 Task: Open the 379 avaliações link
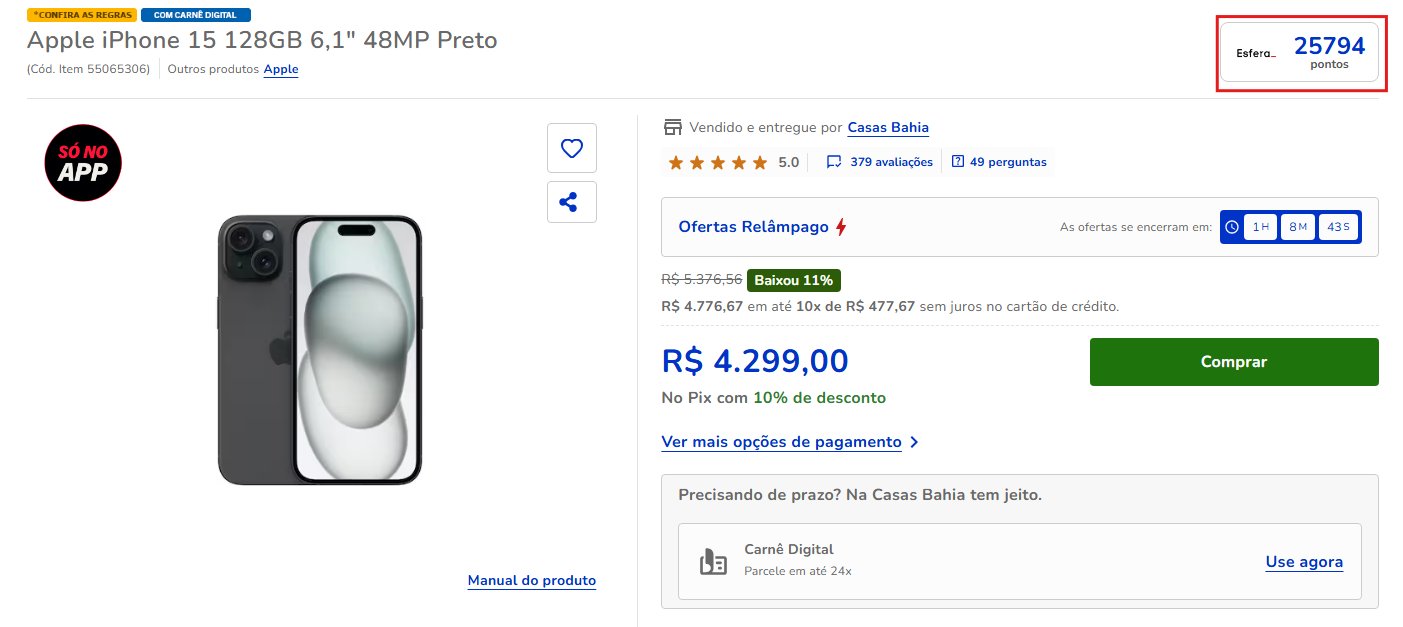click(891, 162)
